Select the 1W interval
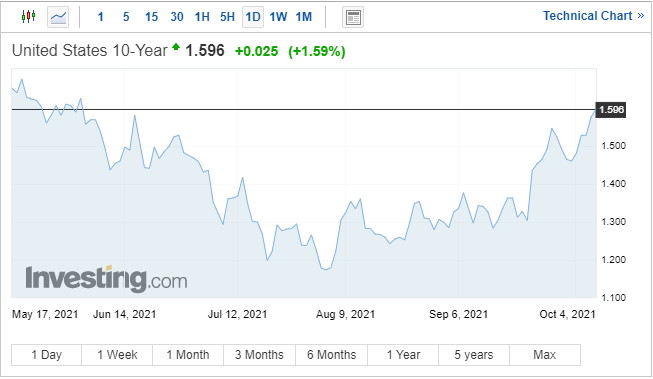Viewport: 653px width, 379px height. pyautogui.click(x=278, y=17)
